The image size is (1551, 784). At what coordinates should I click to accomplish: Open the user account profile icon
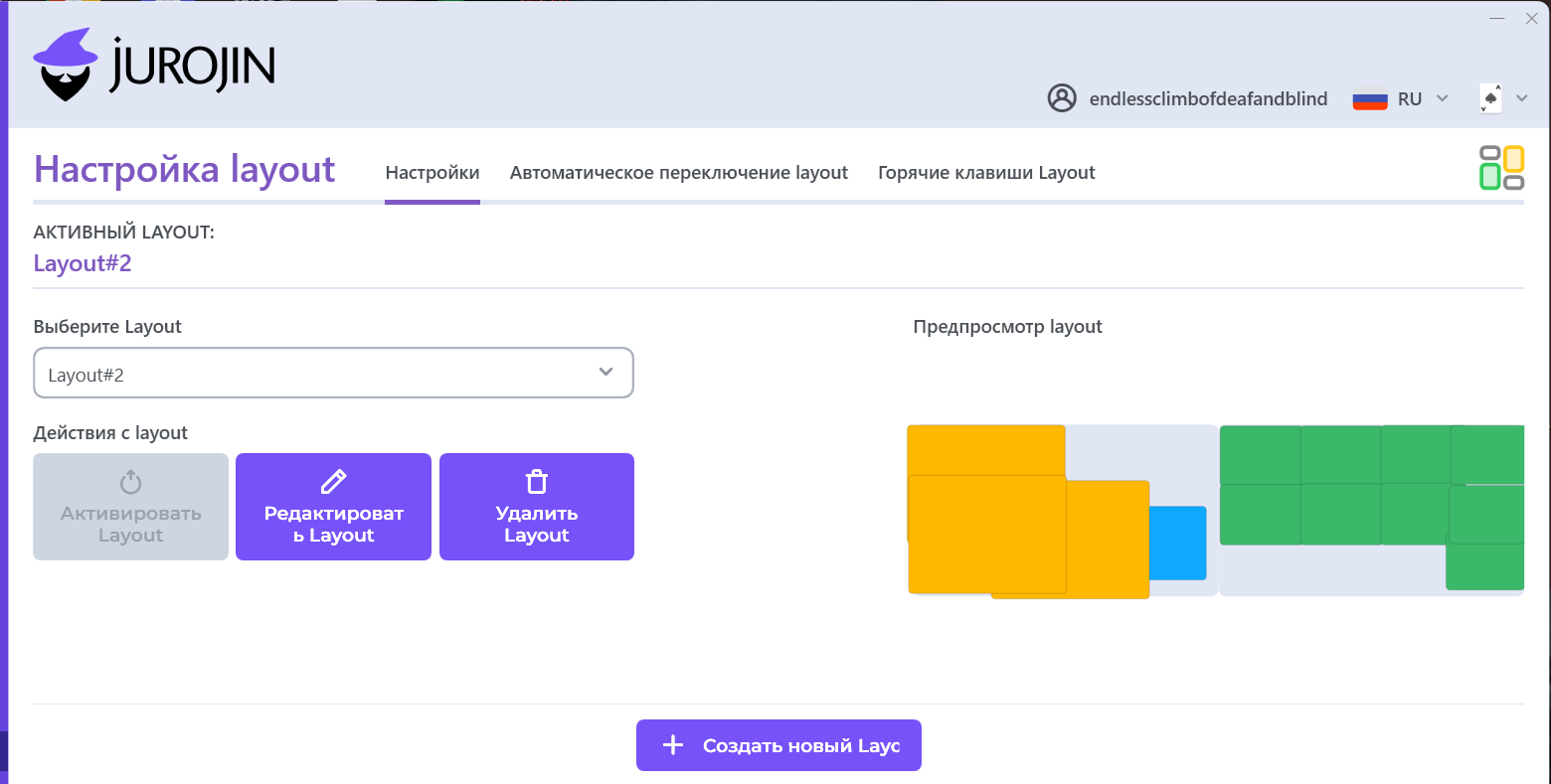pos(1062,98)
